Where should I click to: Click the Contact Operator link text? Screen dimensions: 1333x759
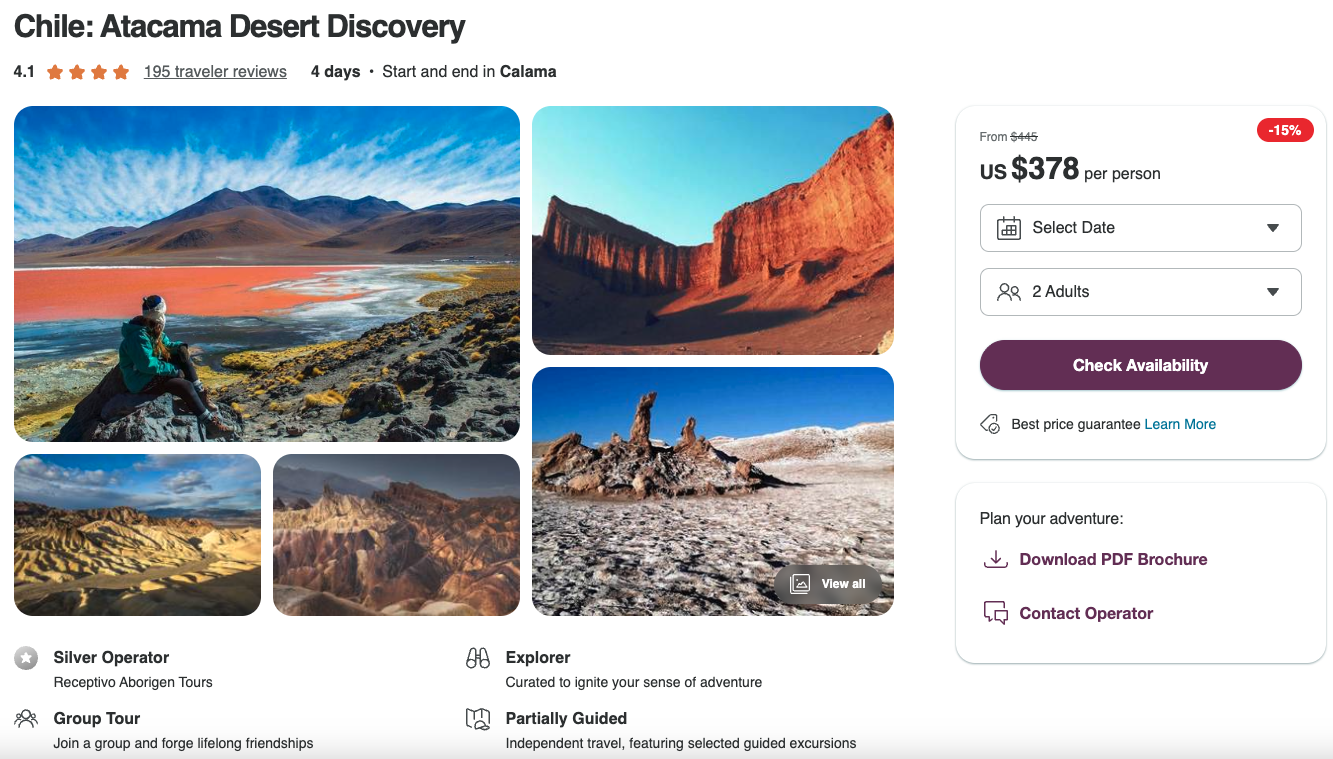point(1086,613)
